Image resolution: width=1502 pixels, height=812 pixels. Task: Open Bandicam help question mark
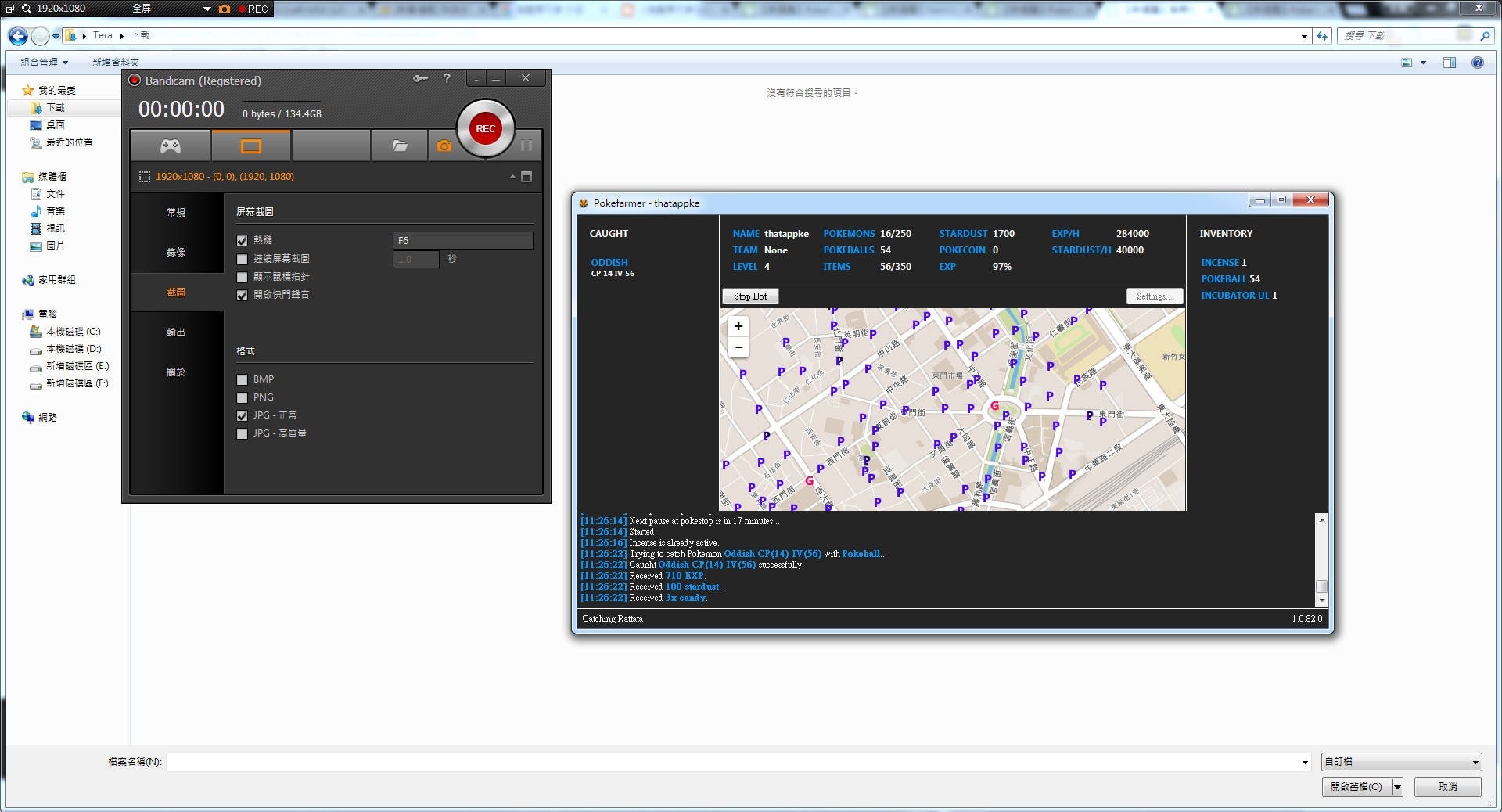click(x=447, y=78)
